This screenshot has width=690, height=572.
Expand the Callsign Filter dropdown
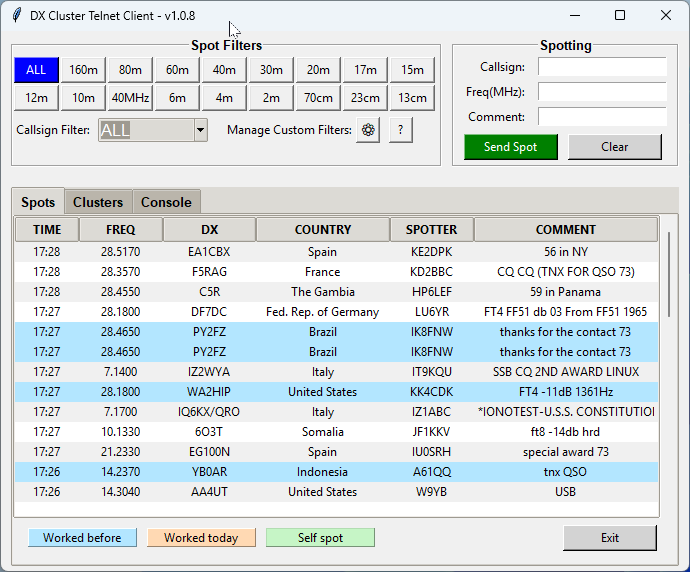[x=200, y=130]
